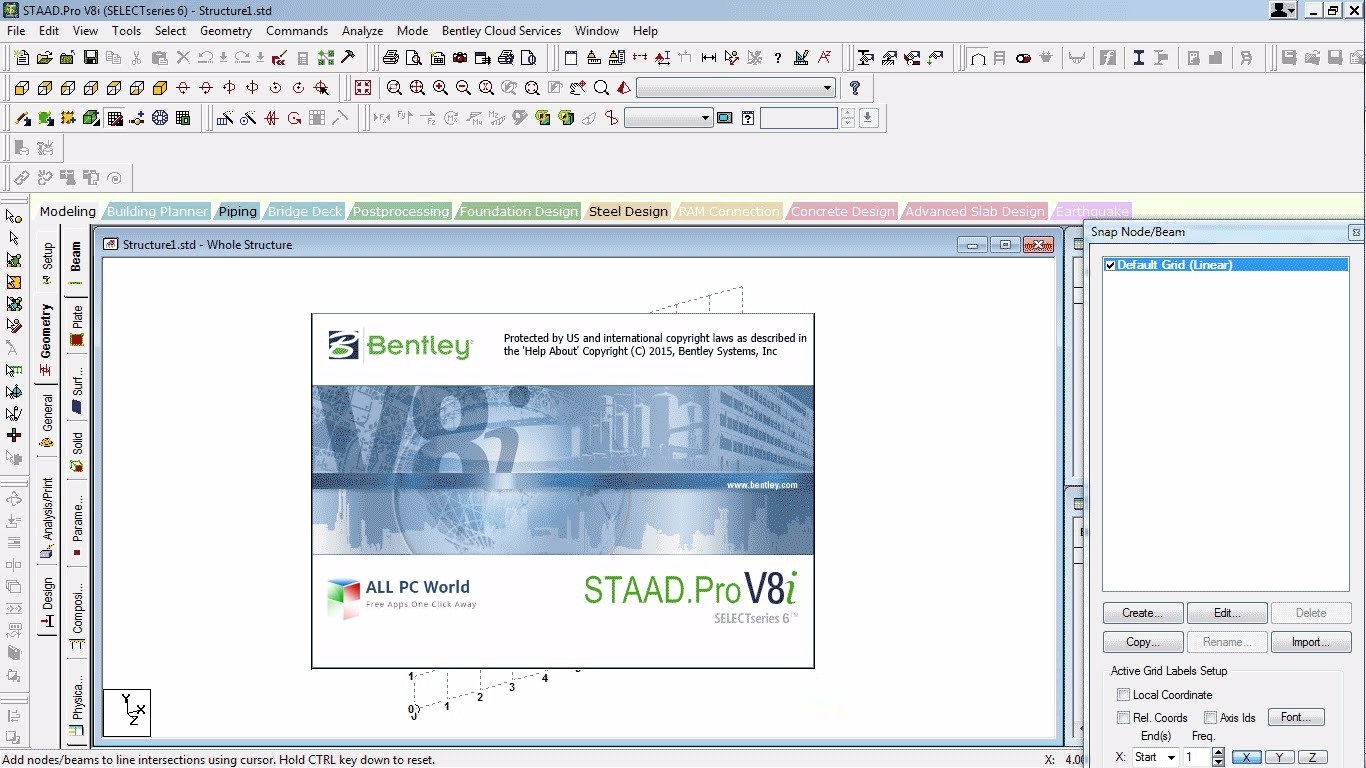Image resolution: width=1366 pixels, height=768 pixels.
Task: Open Bentley Cloud Services menu
Action: point(501,31)
